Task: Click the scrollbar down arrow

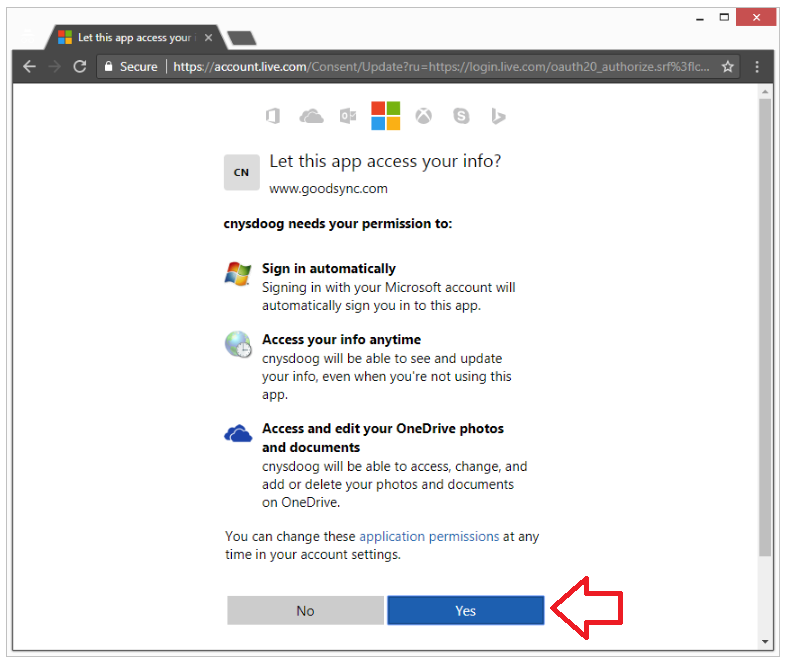Action: 765,641
